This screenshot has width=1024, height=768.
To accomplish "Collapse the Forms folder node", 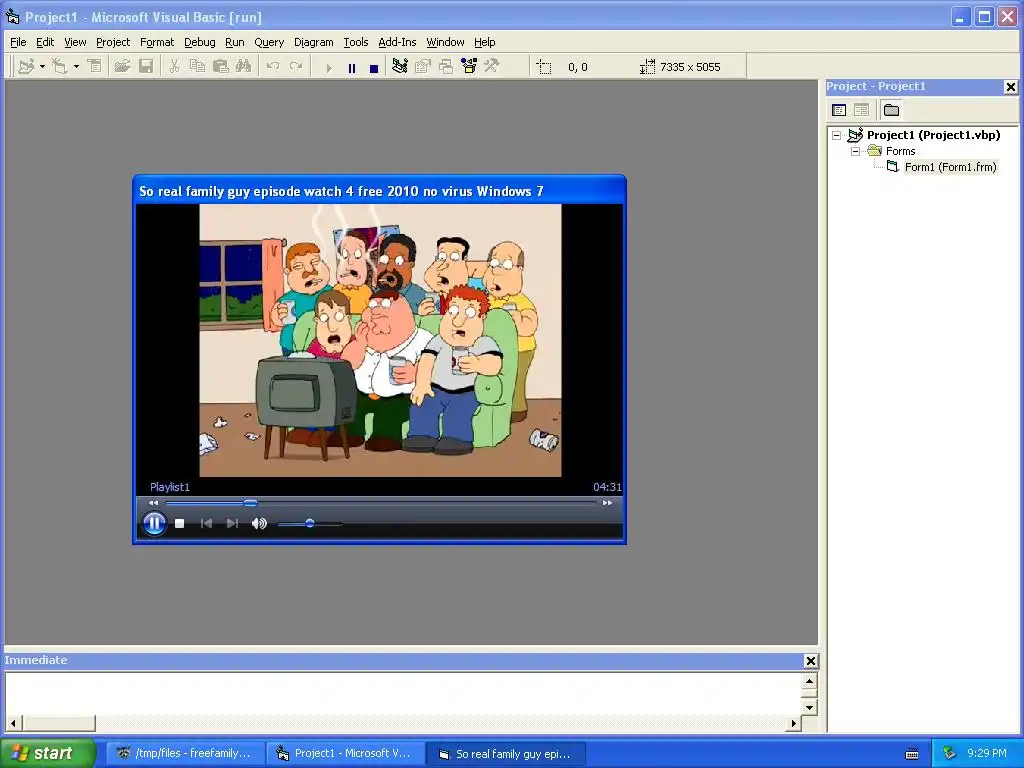I will [x=856, y=152].
